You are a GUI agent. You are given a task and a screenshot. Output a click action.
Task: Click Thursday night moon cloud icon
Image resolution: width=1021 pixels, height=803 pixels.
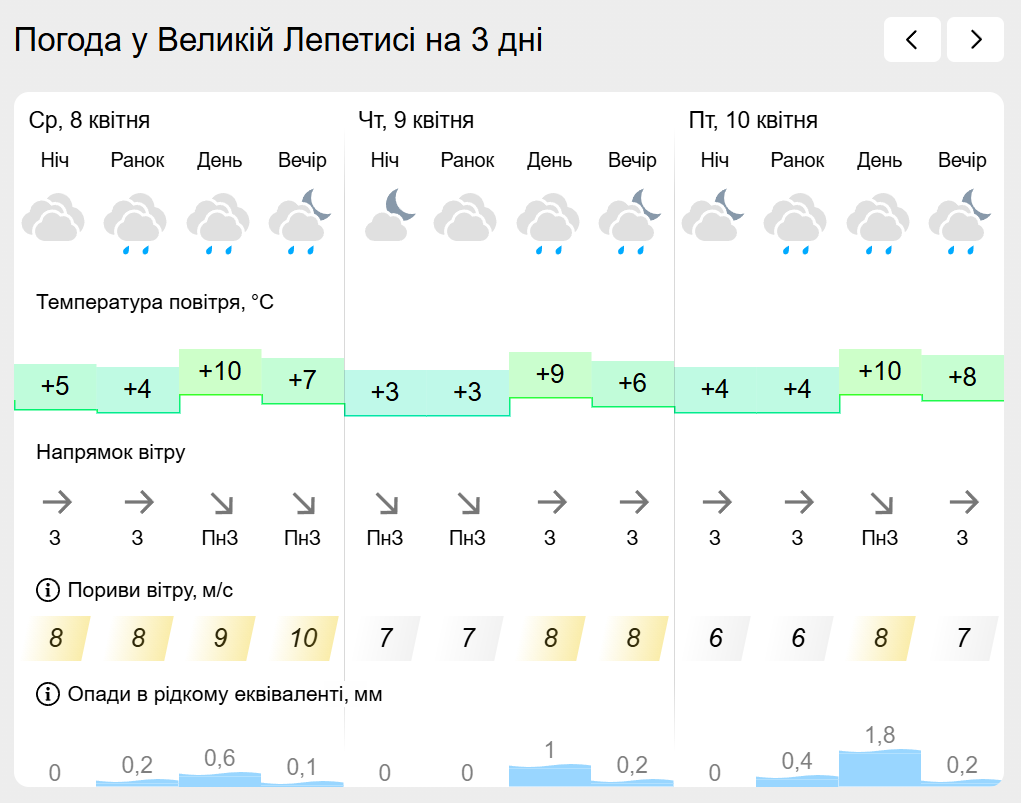click(x=385, y=217)
